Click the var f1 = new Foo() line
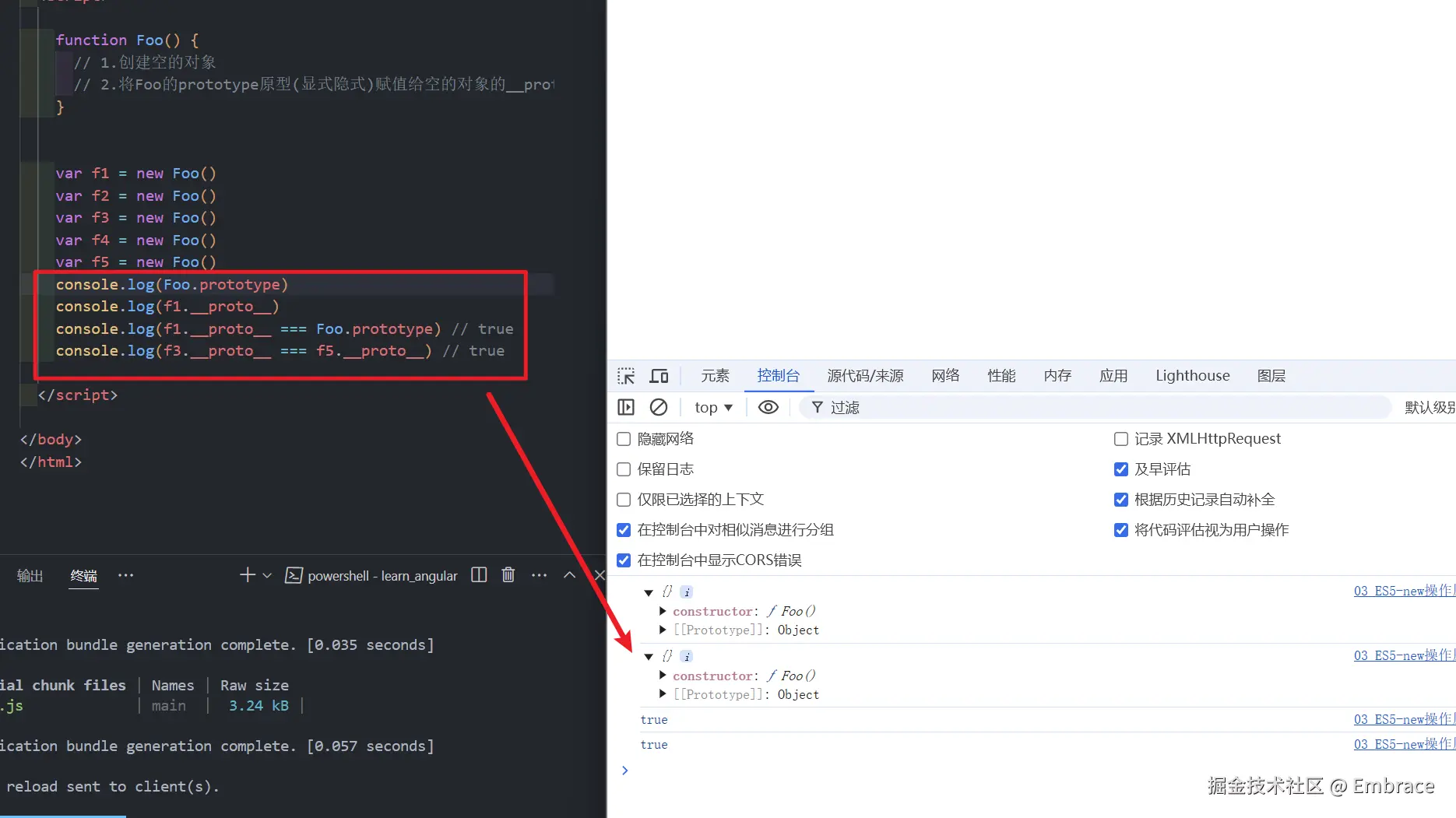Viewport: 1456px width, 818px height. click(x=136, y=174)
